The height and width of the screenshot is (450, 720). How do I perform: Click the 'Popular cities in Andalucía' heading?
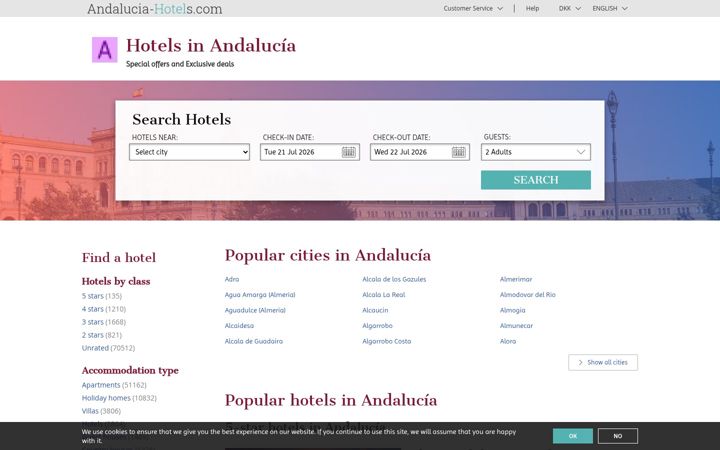click(x=328, y=255)
